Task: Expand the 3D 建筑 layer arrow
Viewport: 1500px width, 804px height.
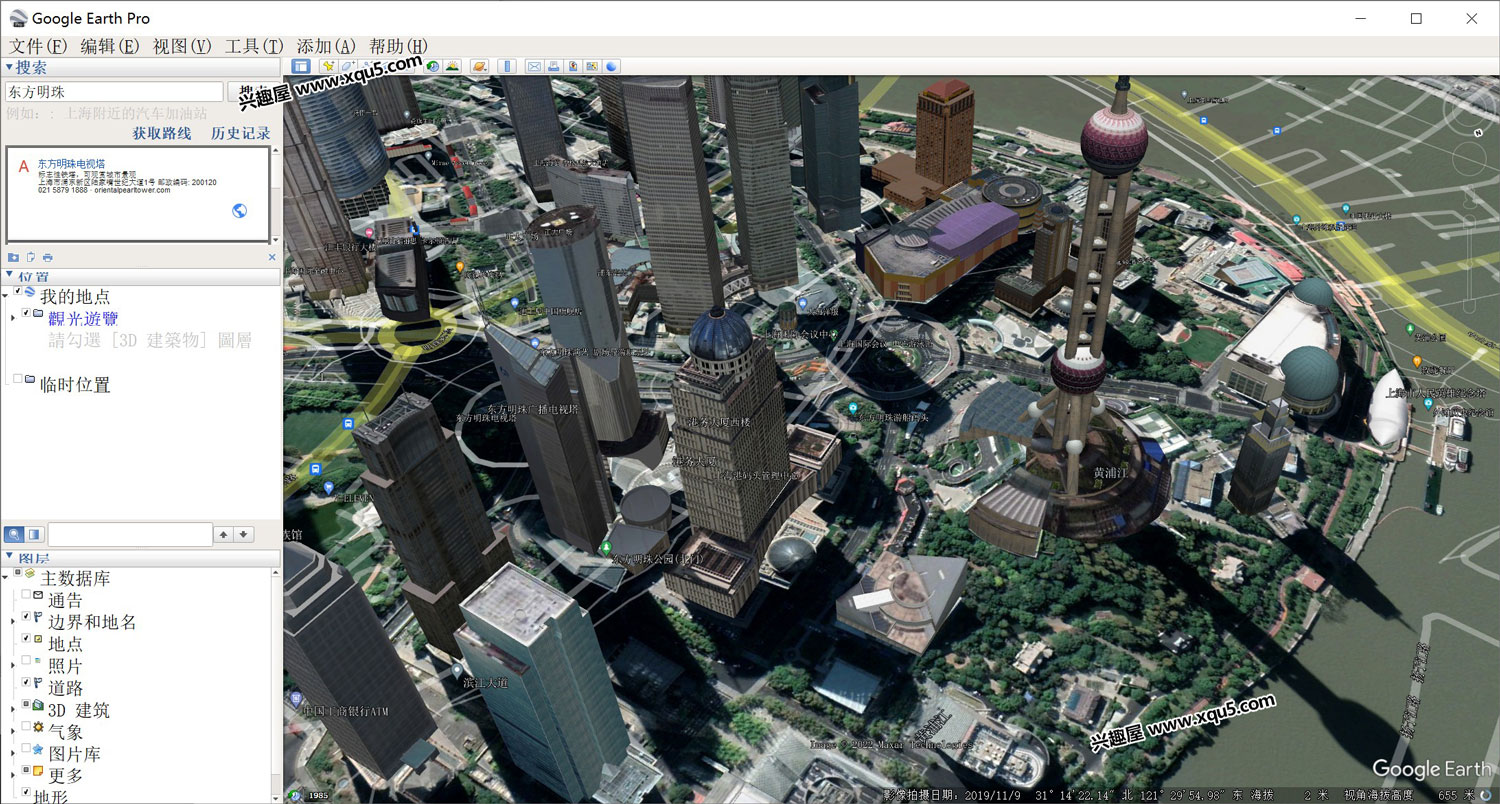Action: point(12,709)
